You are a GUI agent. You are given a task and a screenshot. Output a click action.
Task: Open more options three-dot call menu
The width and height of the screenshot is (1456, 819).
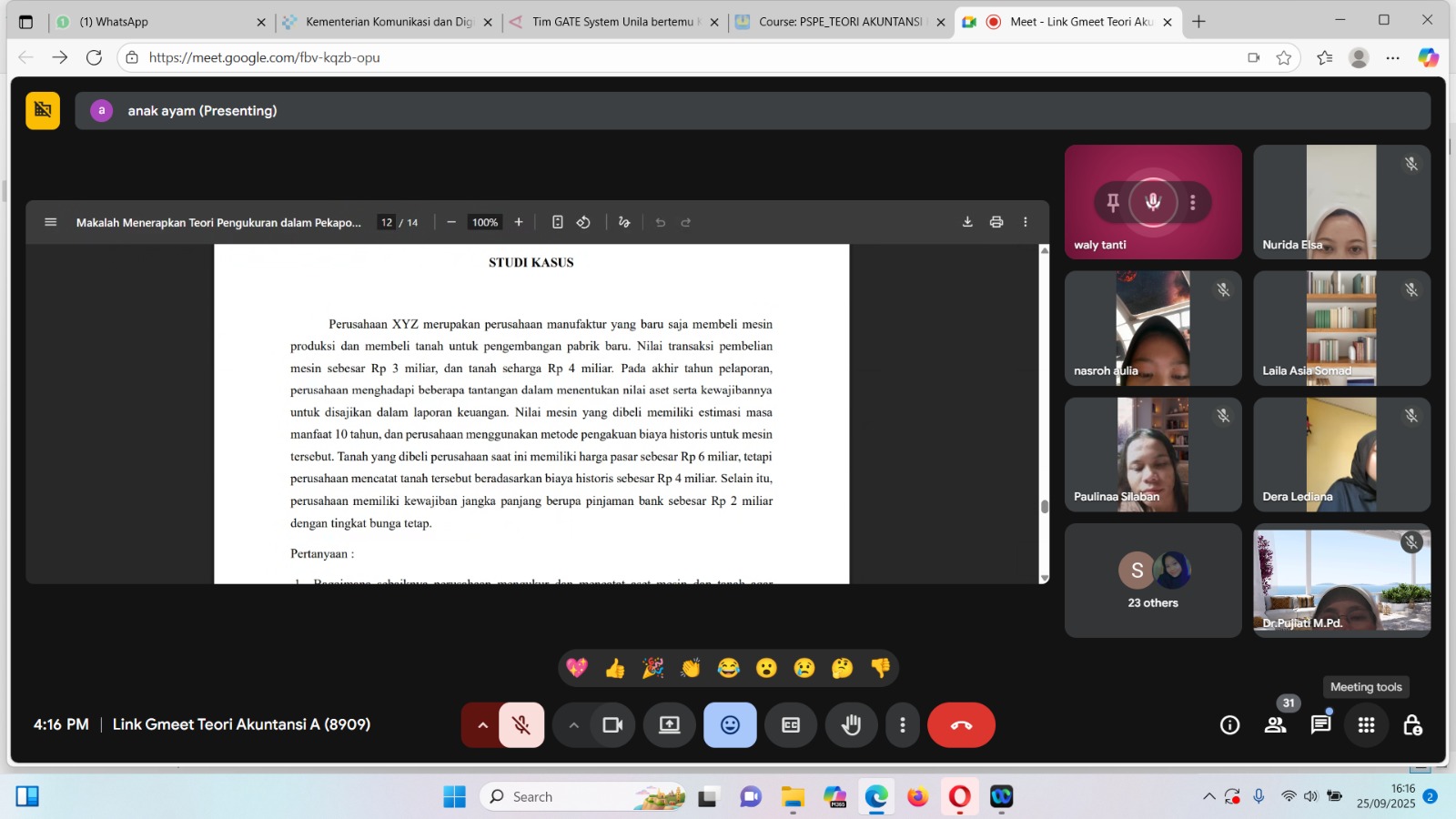pos(902,725)
